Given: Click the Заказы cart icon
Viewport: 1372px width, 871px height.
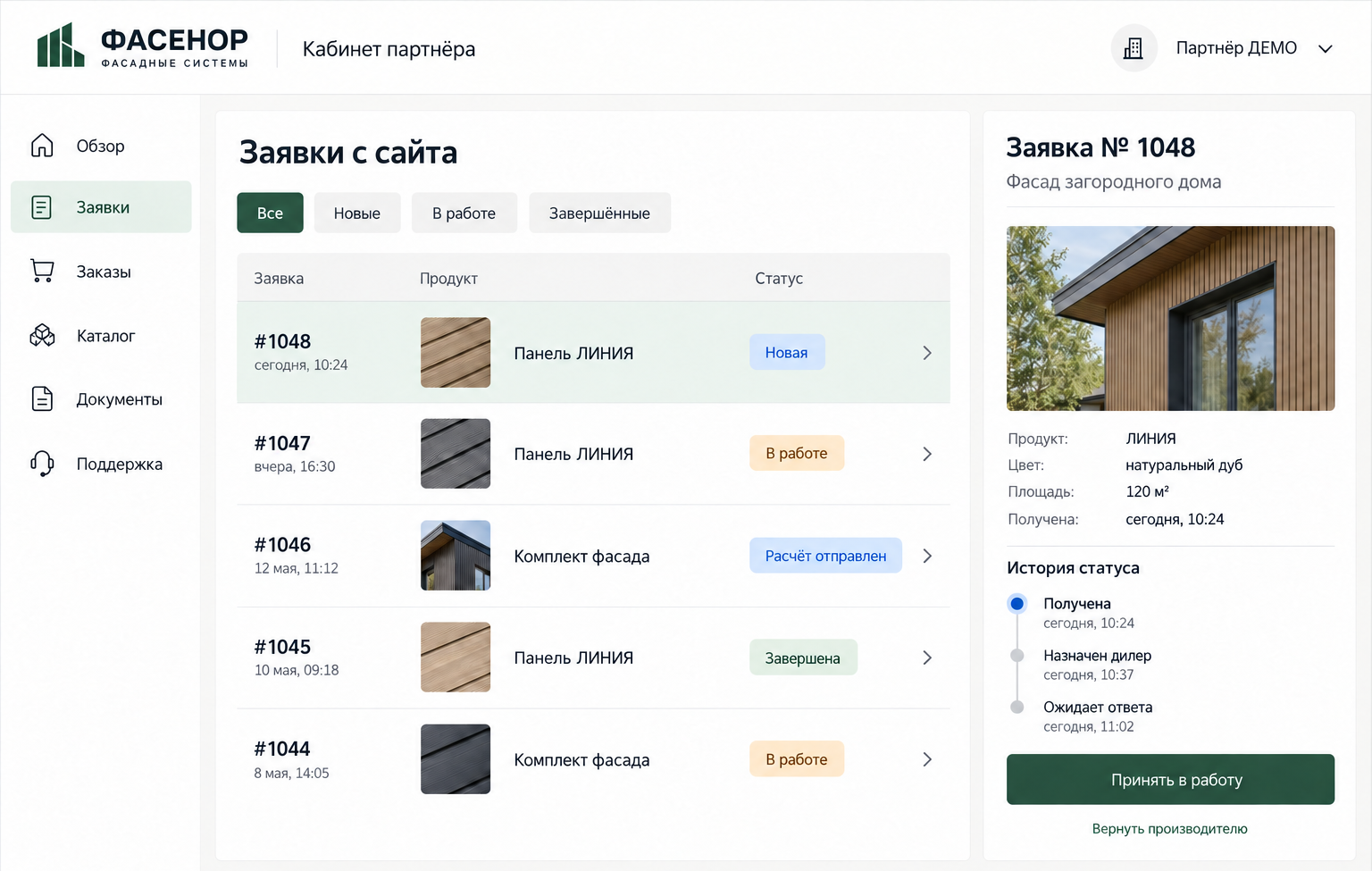Looking at the screenshot, I should pos(42,271).
